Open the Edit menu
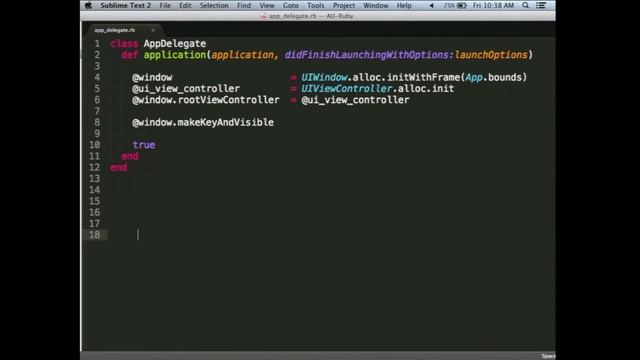 click(185, 5)
